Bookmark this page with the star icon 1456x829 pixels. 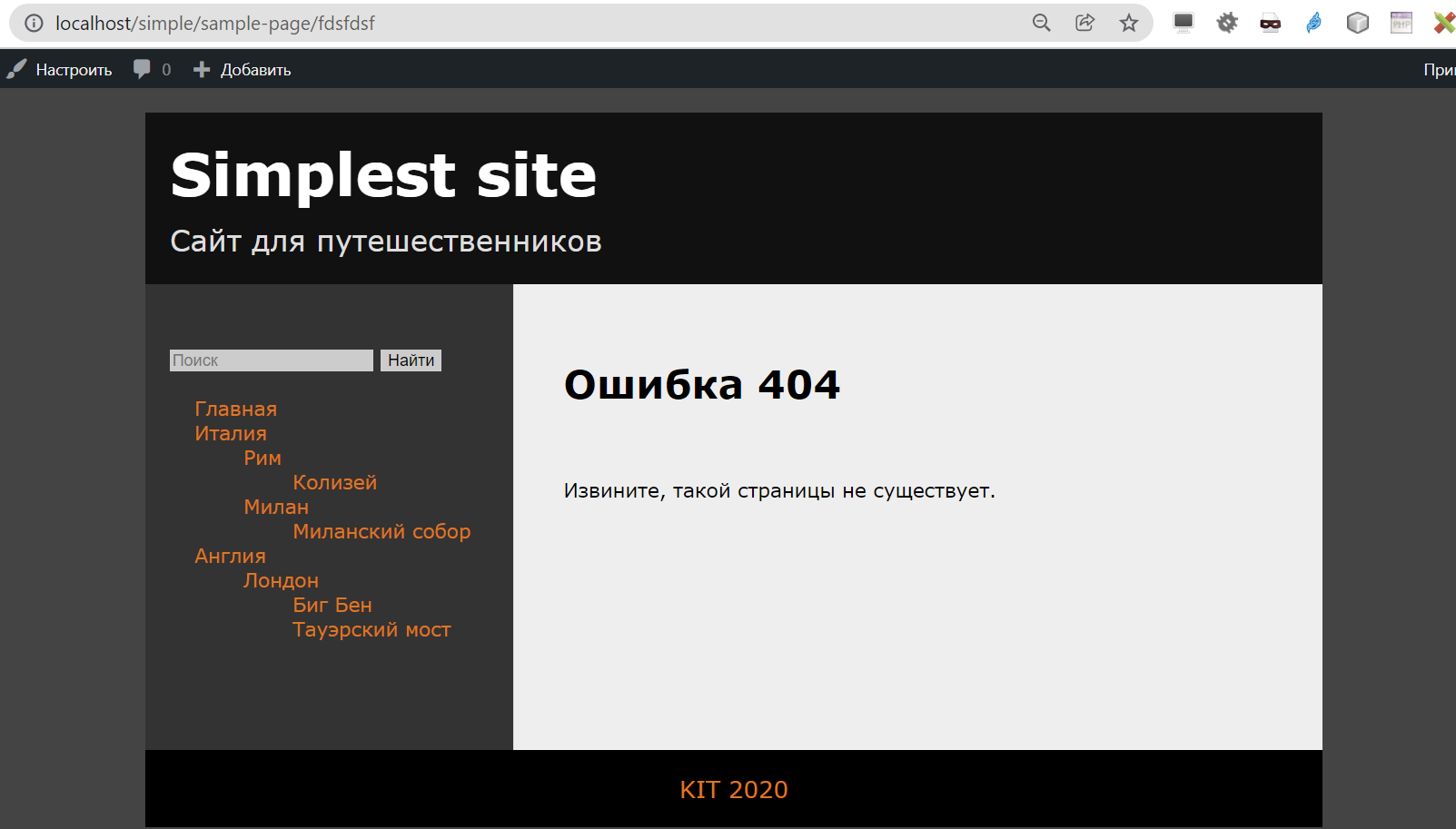tap(1129, 24)
